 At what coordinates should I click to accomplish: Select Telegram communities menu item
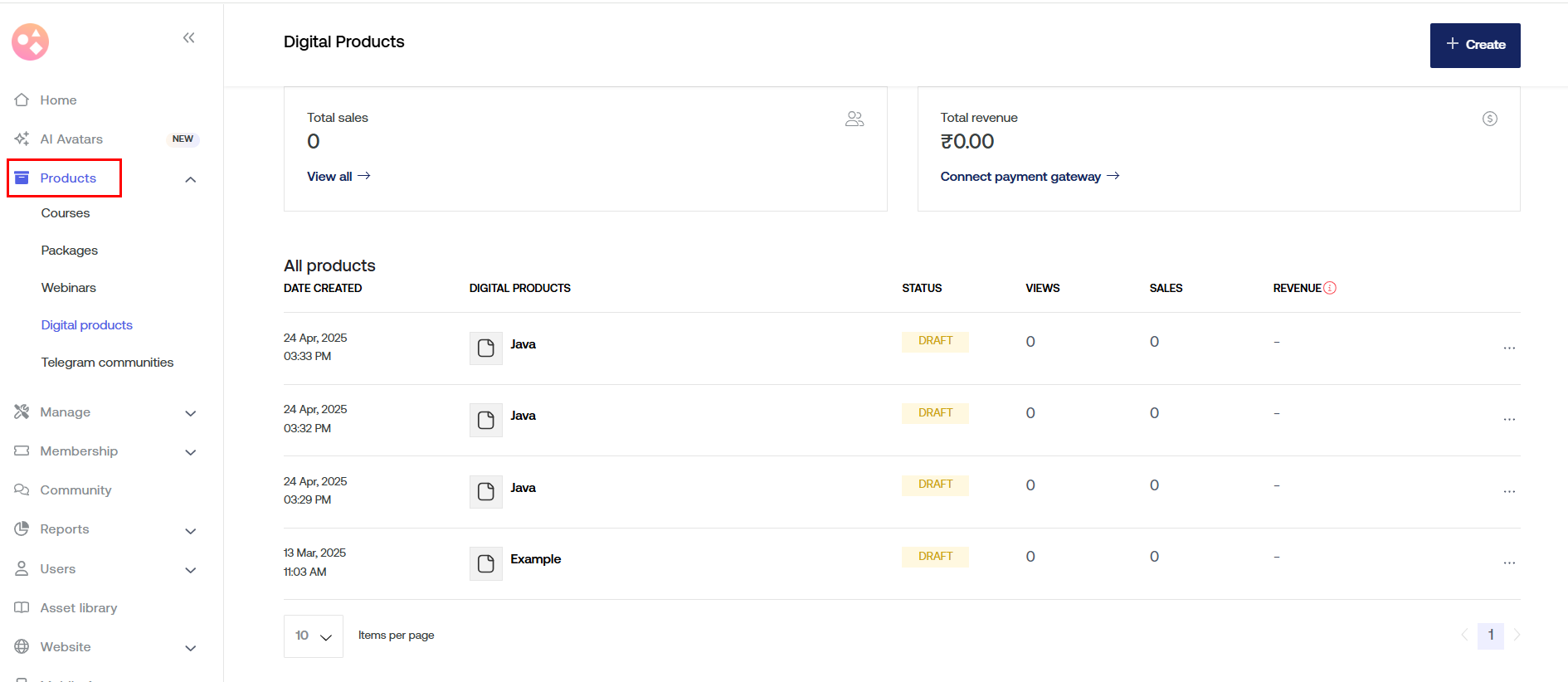pos(107,363)
